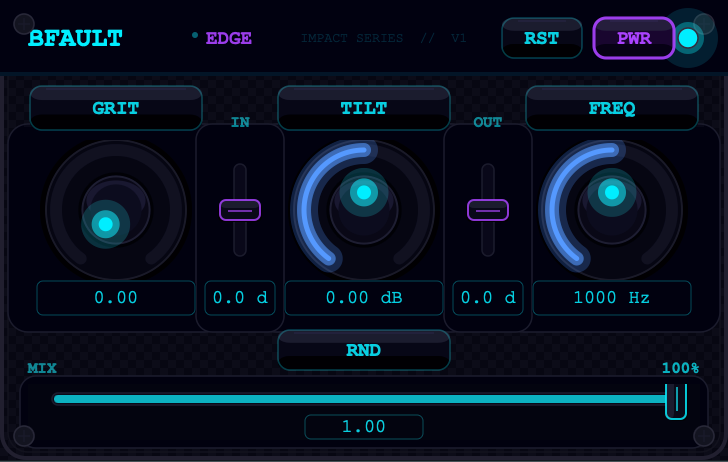Screen dimensions: 728x462
Task: Click the GRIT knob dial
Action: point(116,210)
